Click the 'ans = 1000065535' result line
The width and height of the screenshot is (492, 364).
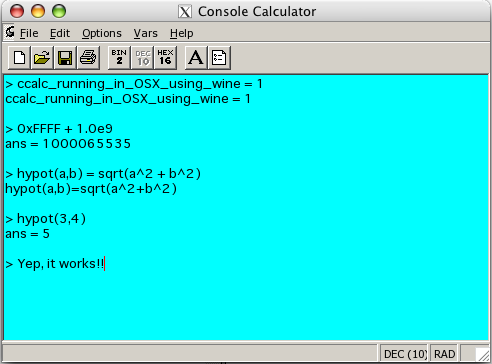click(x=68, y=144)
